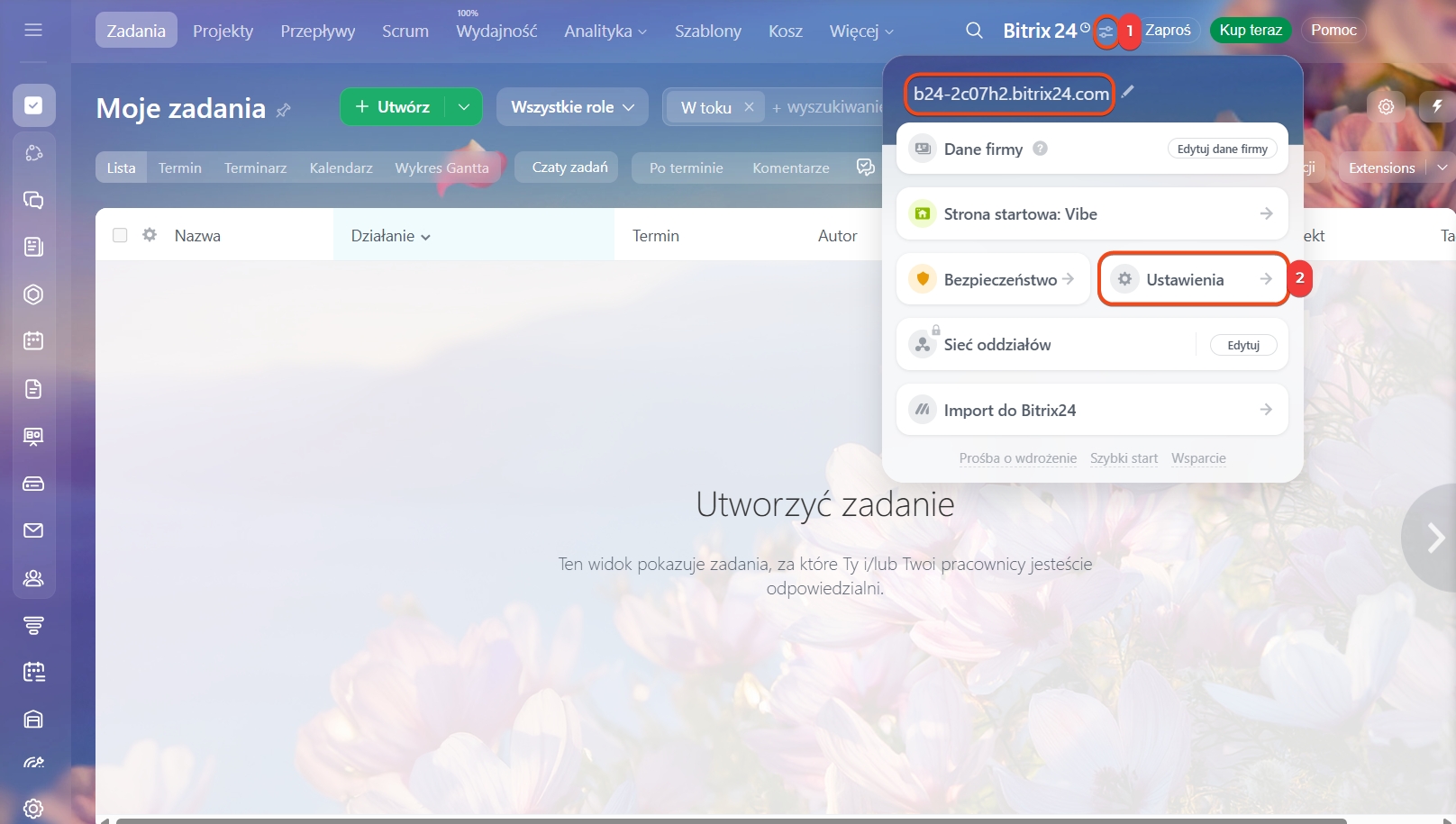The height and width of the screenshot is (824, 1456).
Task: Open the people group icon in sidebar
Action: coord(33,578)
